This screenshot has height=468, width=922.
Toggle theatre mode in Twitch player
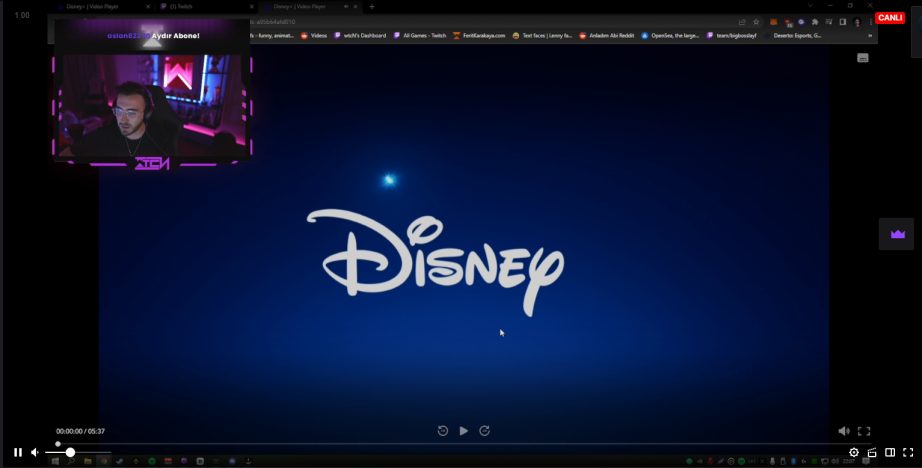[x=890, y=452]
